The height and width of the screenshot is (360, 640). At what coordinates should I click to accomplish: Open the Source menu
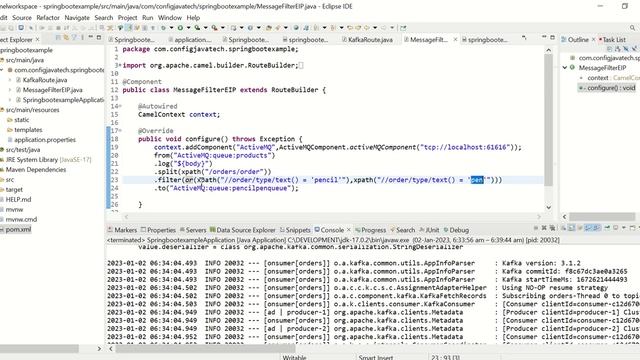22,18
